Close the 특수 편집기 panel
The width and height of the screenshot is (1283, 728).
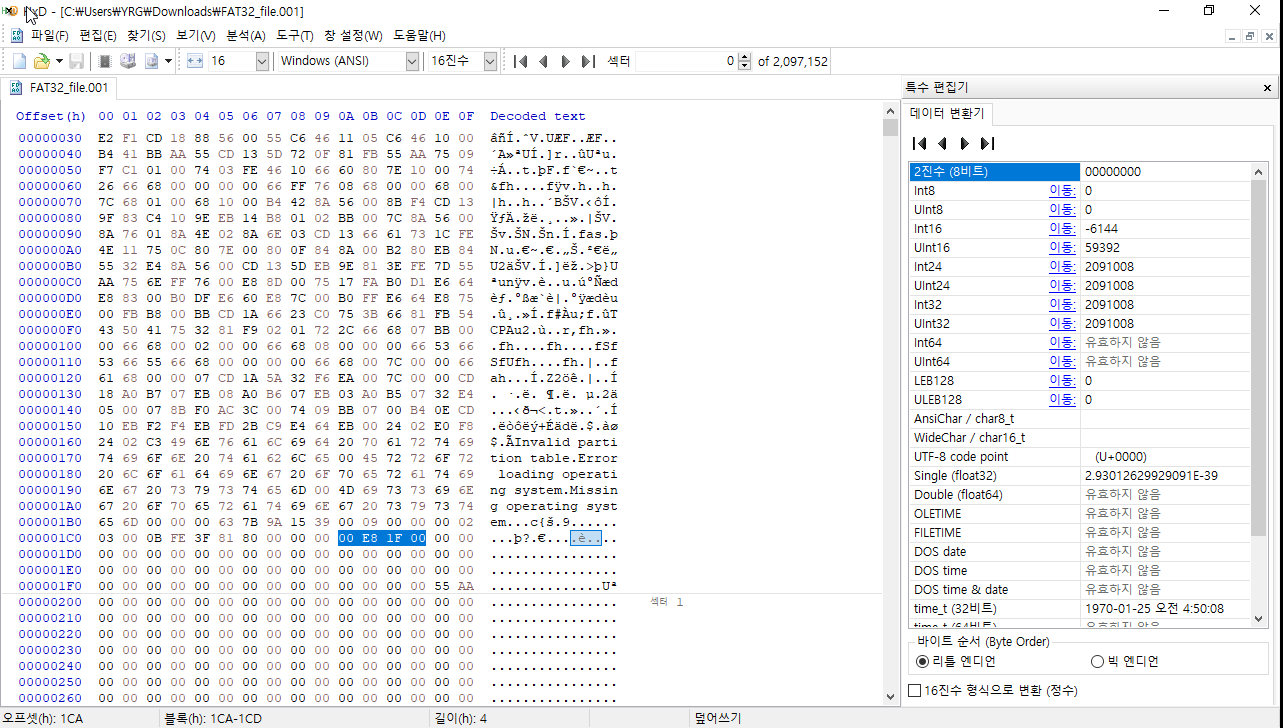(x=1268, y=88)
